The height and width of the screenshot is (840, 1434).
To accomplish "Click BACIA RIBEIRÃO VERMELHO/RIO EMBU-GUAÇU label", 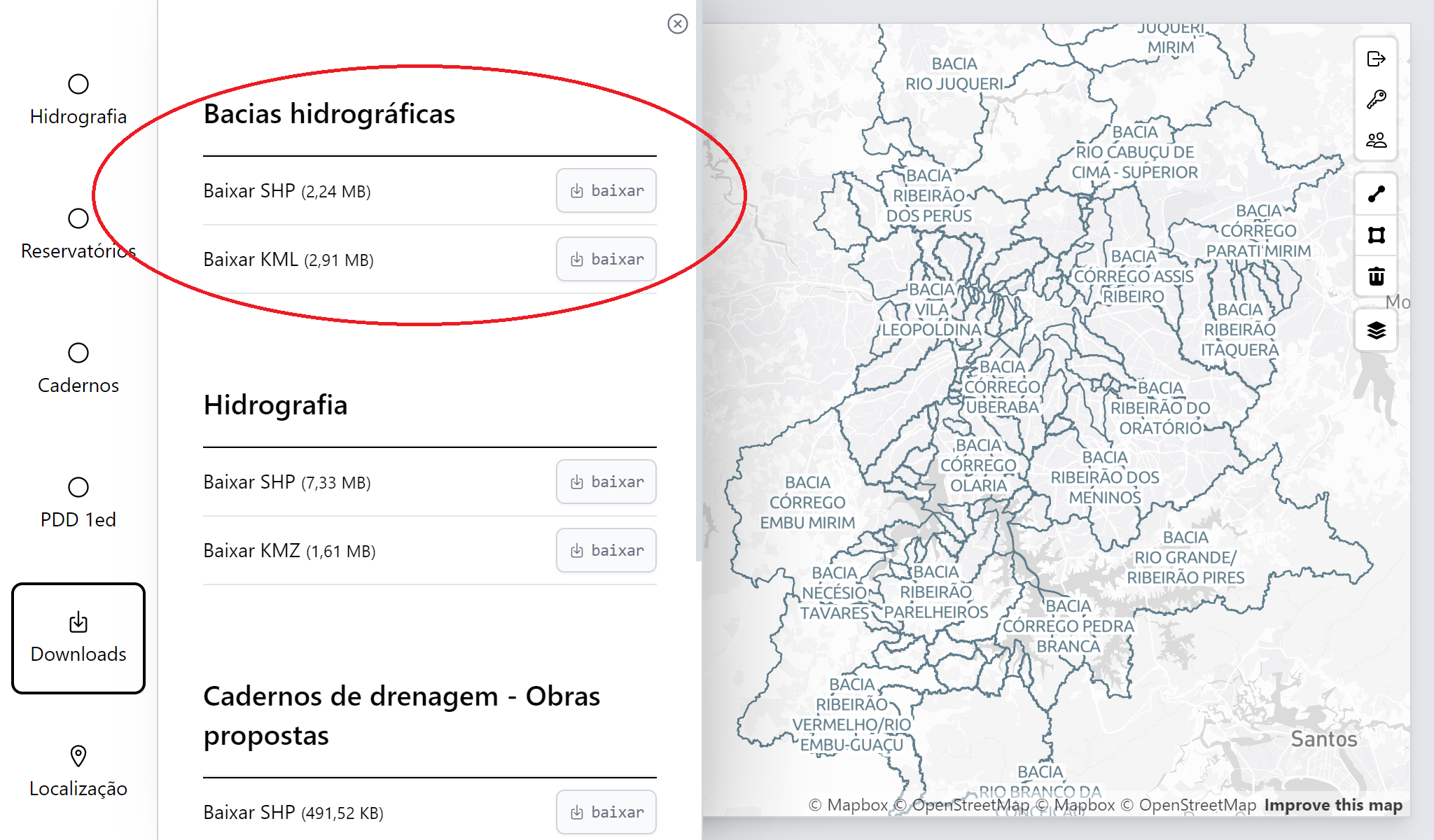I will [x=851, y=715].
